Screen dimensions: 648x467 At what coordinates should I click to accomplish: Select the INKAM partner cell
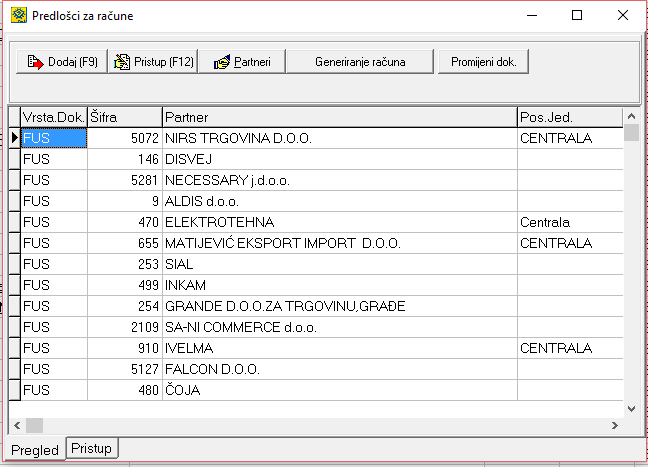click(x=340, y=285)
